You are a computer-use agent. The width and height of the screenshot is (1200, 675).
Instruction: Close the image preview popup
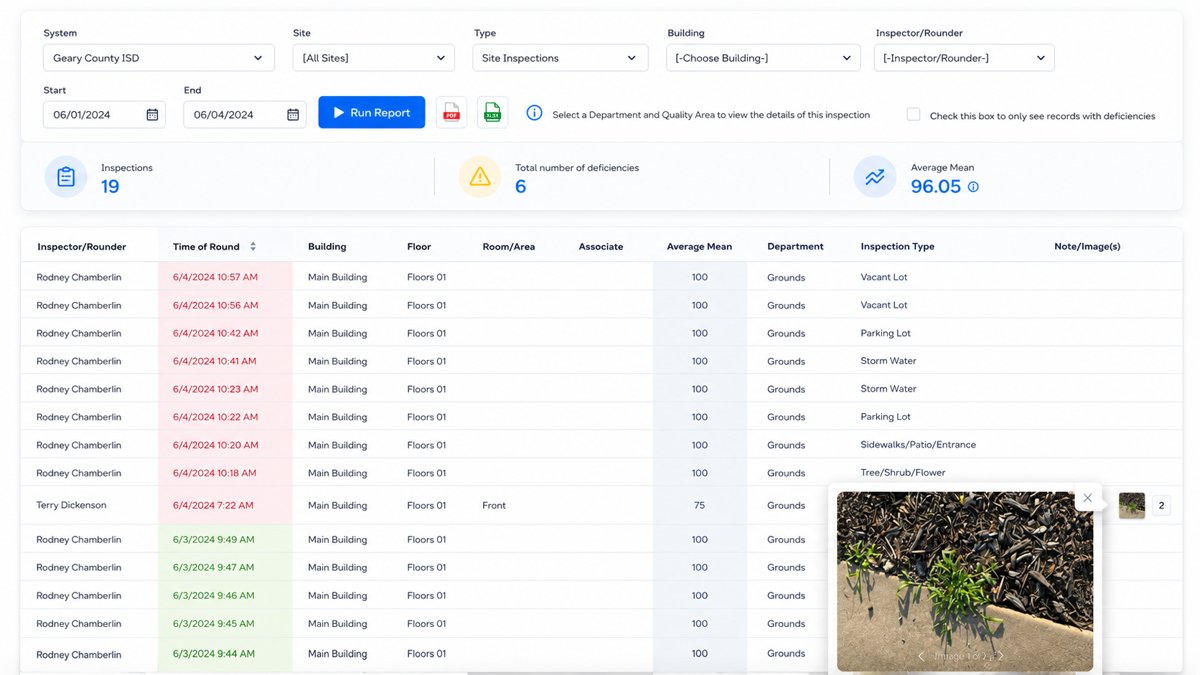point(1087,498)
